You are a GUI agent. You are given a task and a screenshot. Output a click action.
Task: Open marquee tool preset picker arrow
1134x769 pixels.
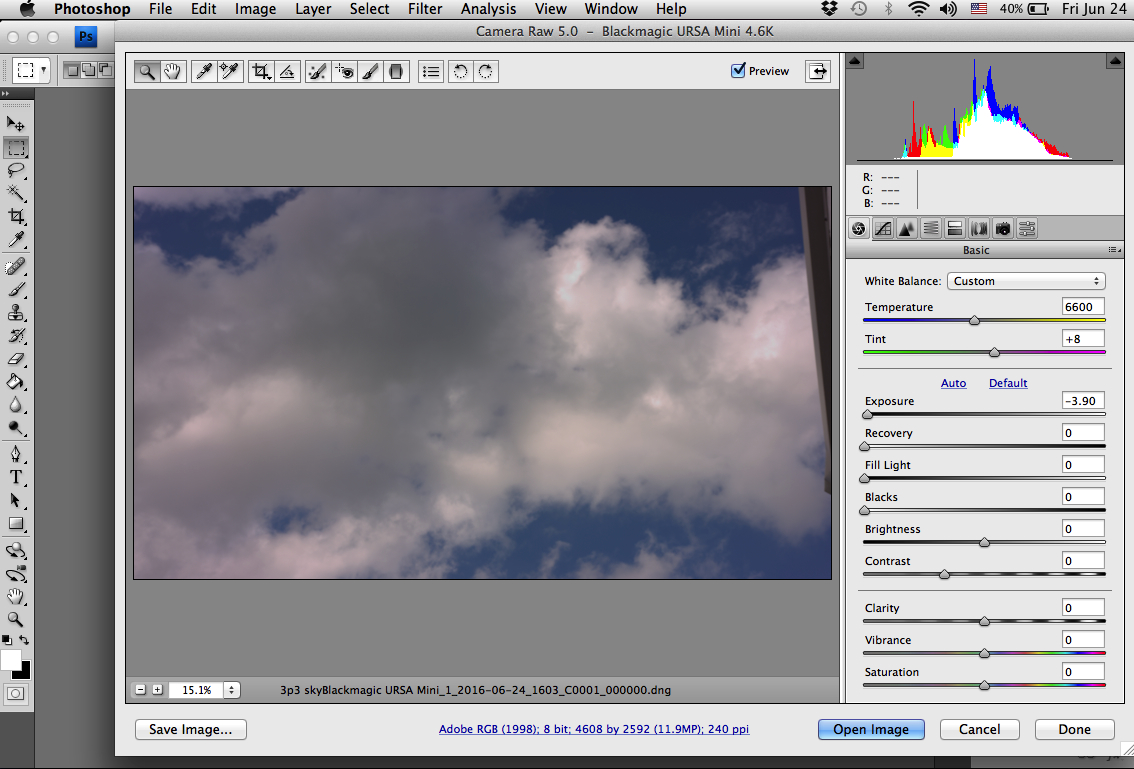[x=44, y=70]
